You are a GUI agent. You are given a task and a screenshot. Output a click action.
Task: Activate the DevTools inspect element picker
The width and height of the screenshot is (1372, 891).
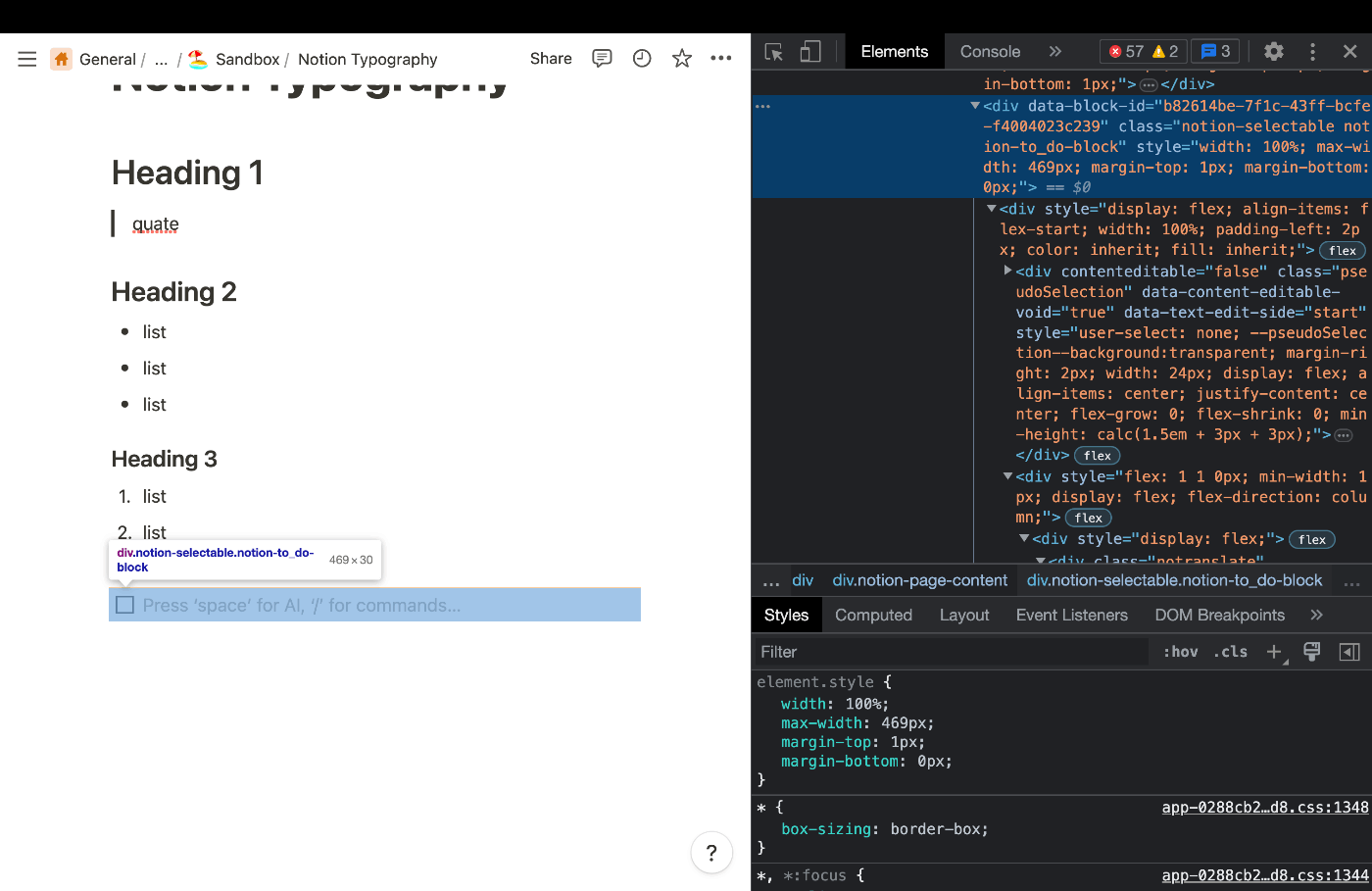774,52
